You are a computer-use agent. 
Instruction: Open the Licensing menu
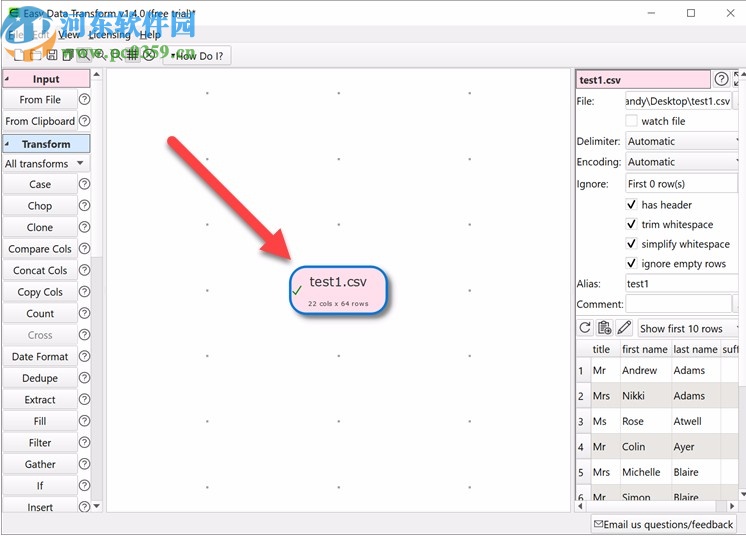pos(109,35)
